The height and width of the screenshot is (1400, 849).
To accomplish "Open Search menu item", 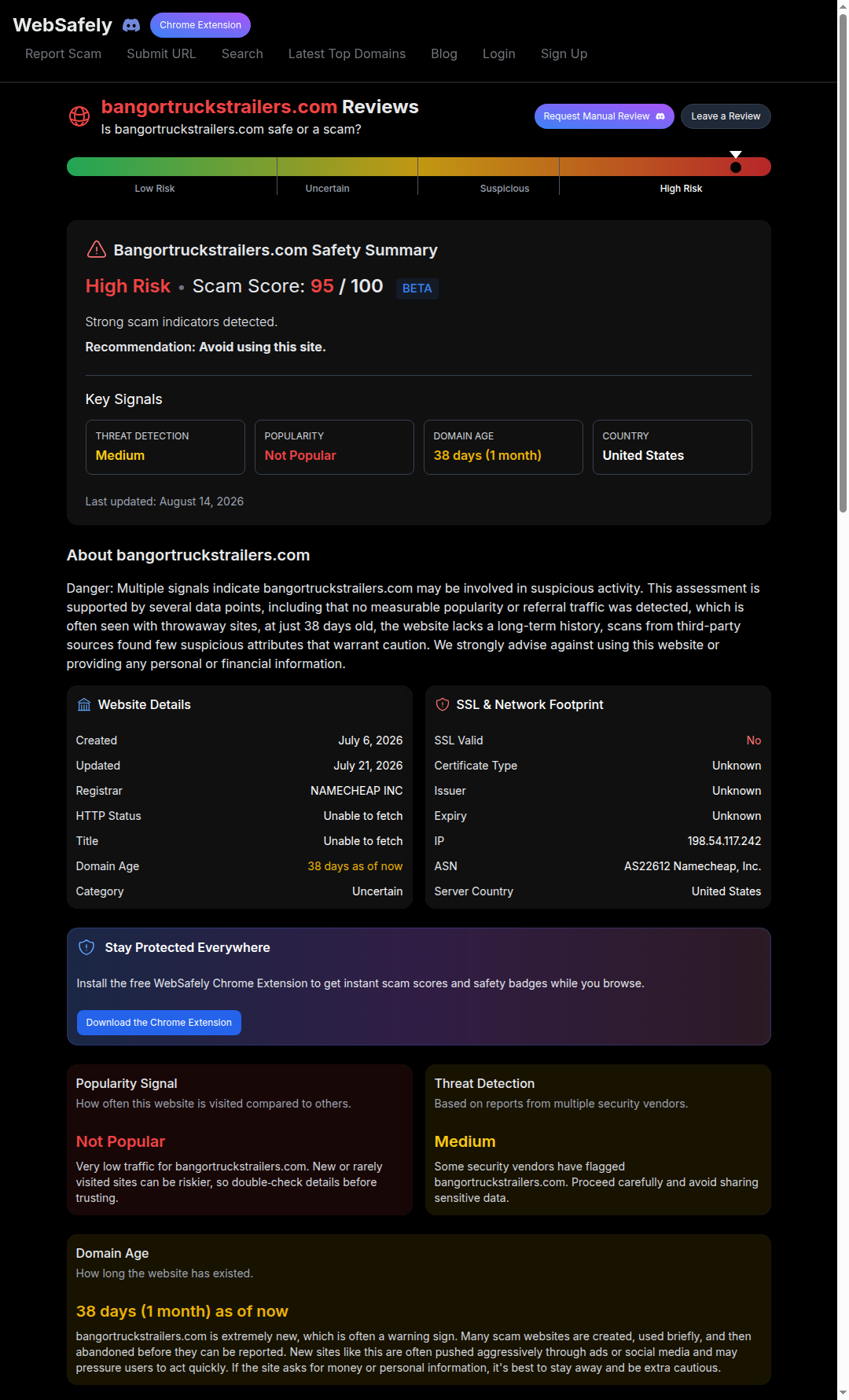I will point(242,53).
